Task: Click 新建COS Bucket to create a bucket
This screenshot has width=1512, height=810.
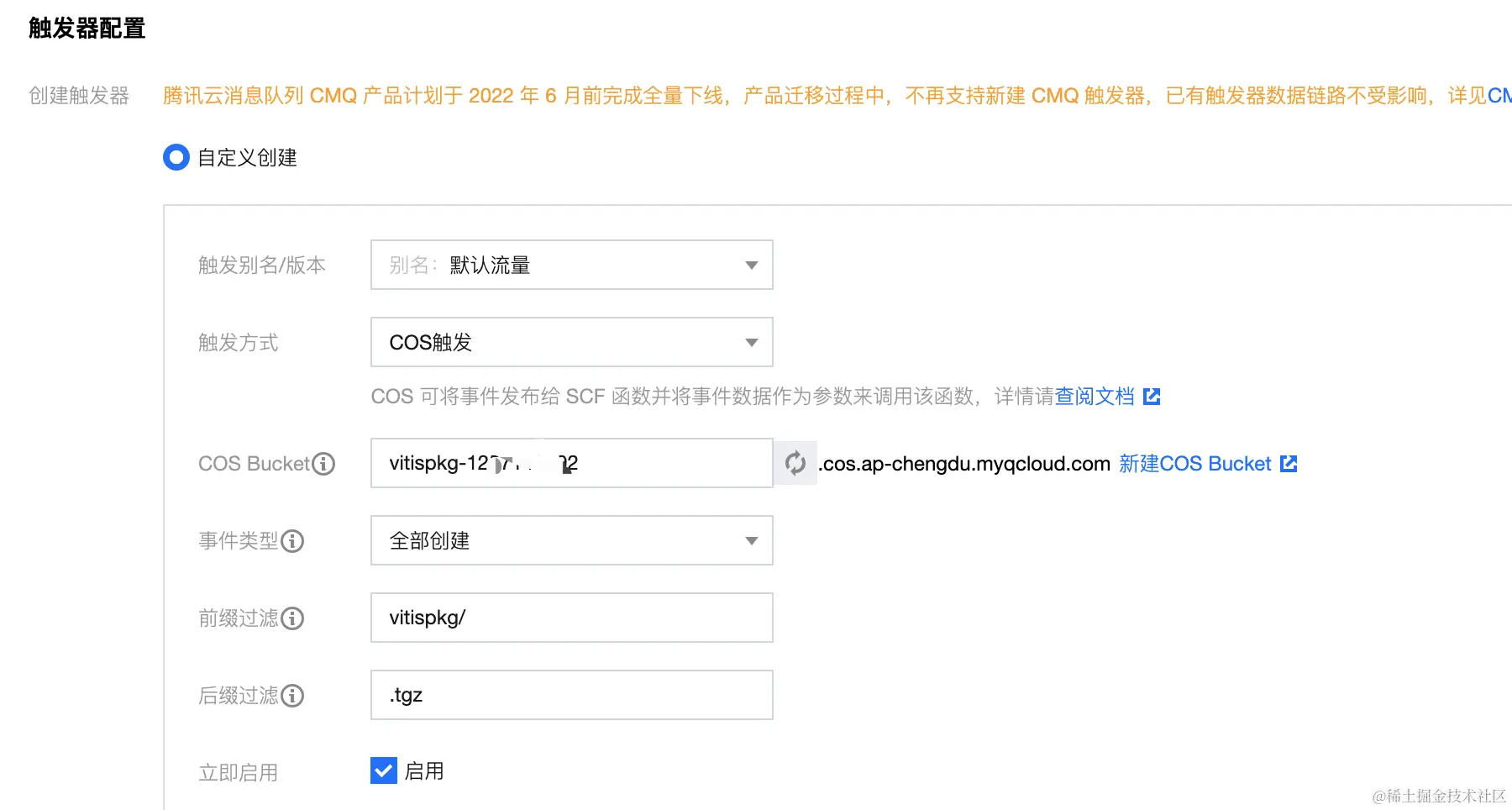Action: click(1194, 463)
